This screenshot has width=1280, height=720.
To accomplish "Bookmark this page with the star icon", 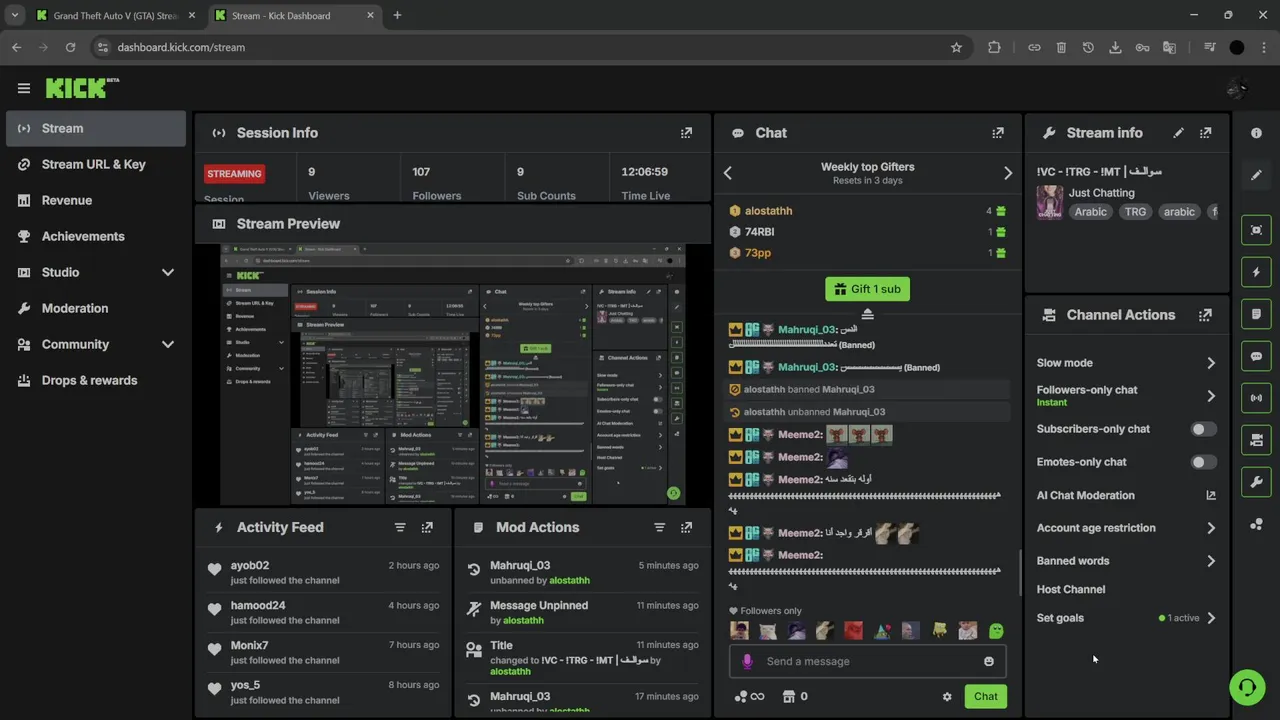I will click(x=956, y=47).
